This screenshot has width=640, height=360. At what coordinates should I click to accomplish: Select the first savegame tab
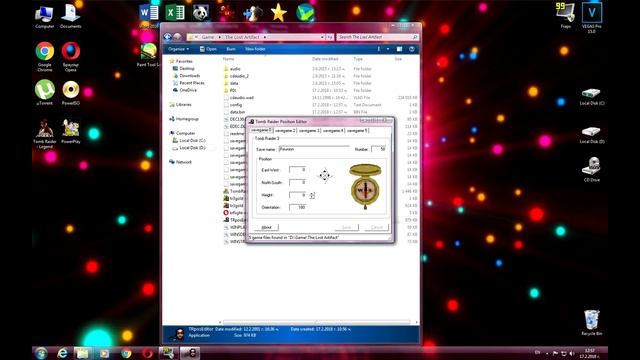pyautogui.click(x=261, y=130)
